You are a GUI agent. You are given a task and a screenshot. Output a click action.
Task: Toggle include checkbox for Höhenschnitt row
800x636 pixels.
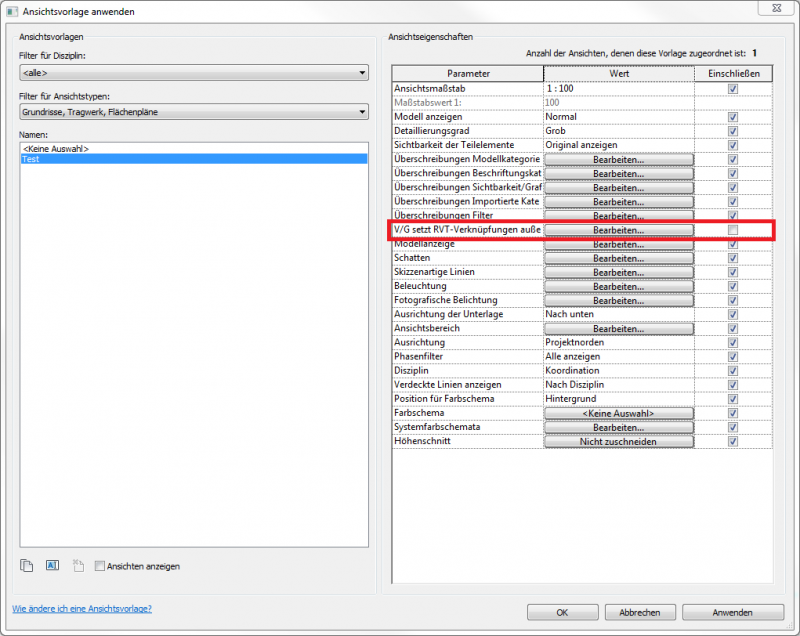click(733, 441)
